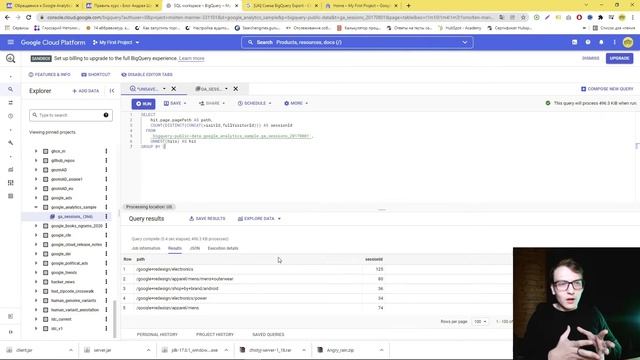
Task: Open the Schedule dropdown in query toolbar
Action: [x=255, y=103]
